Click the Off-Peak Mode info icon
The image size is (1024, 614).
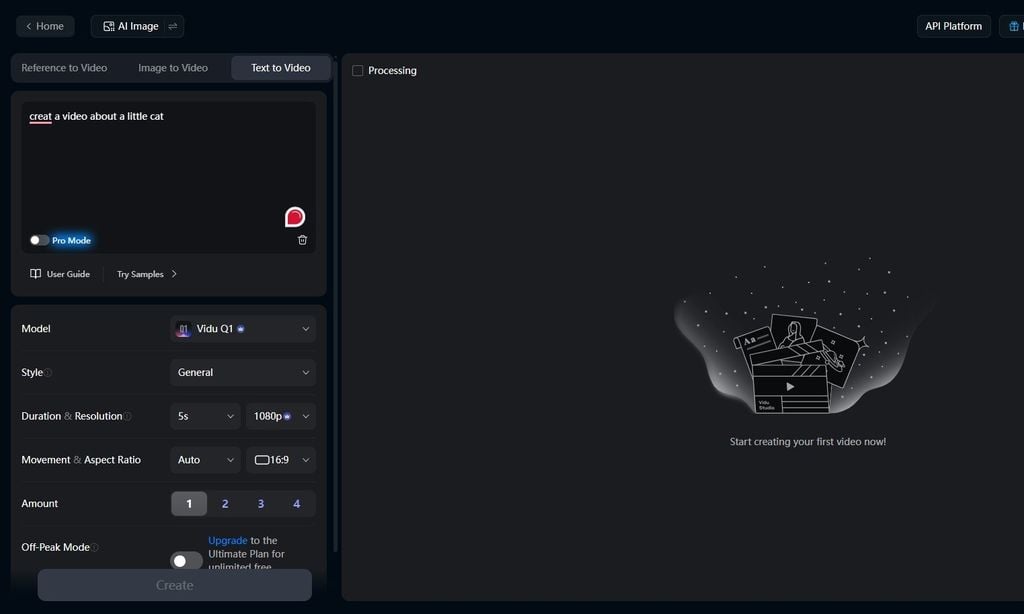coord(94,548)
